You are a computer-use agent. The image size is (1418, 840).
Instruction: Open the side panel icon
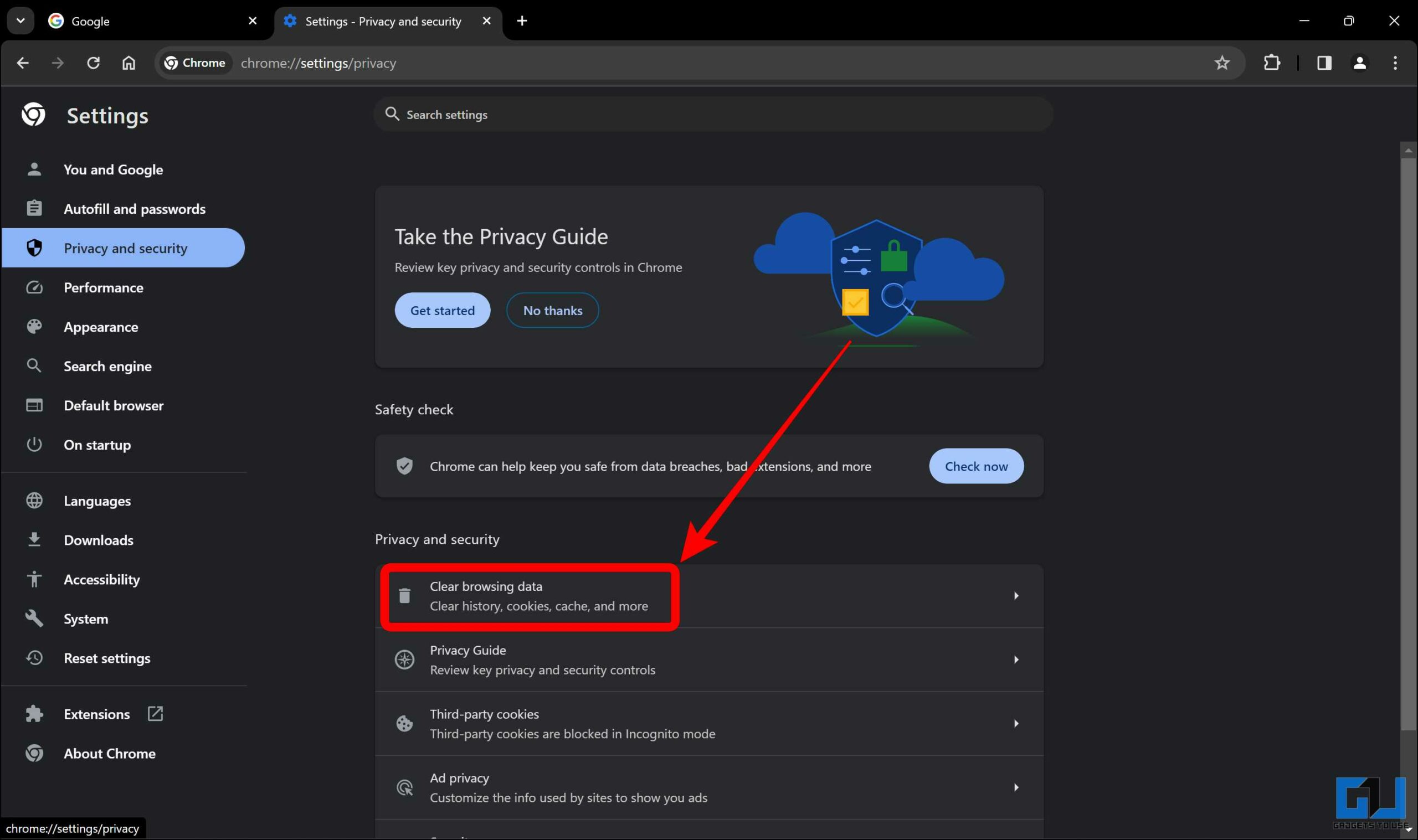point(1324,63)
